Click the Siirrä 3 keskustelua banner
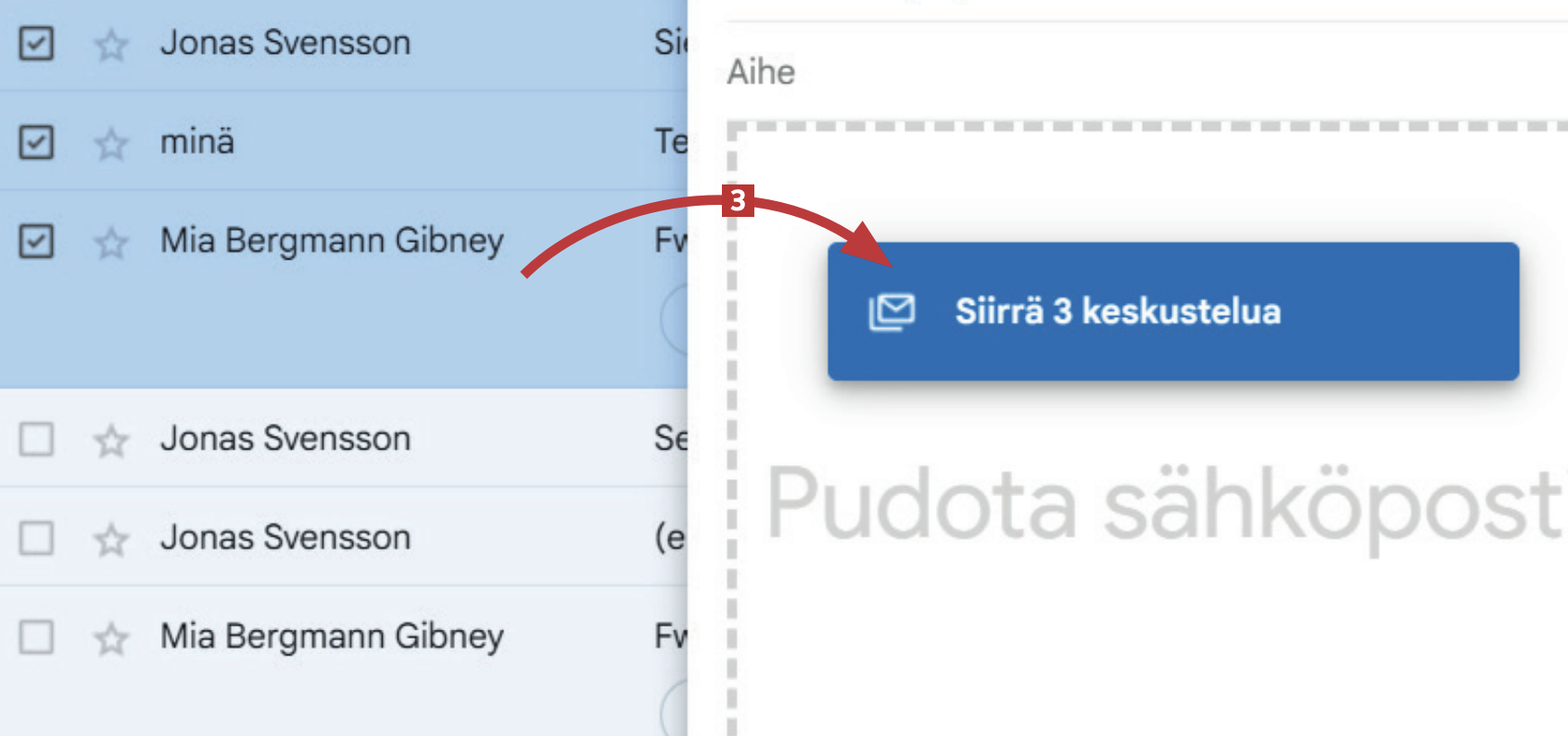 click(x=1173, y=311)
